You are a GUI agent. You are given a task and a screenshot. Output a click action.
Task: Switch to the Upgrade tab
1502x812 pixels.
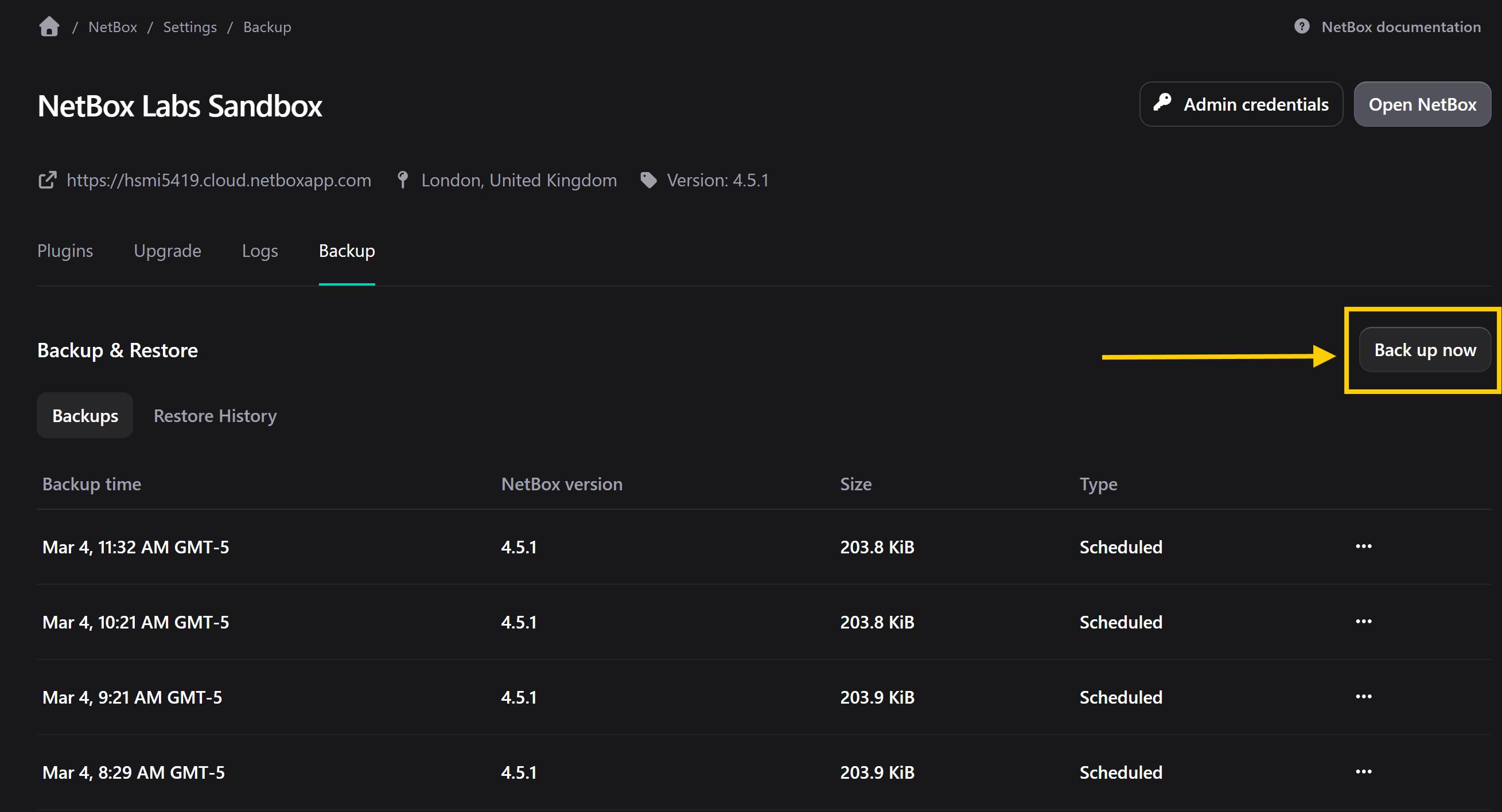click(168, 251)
